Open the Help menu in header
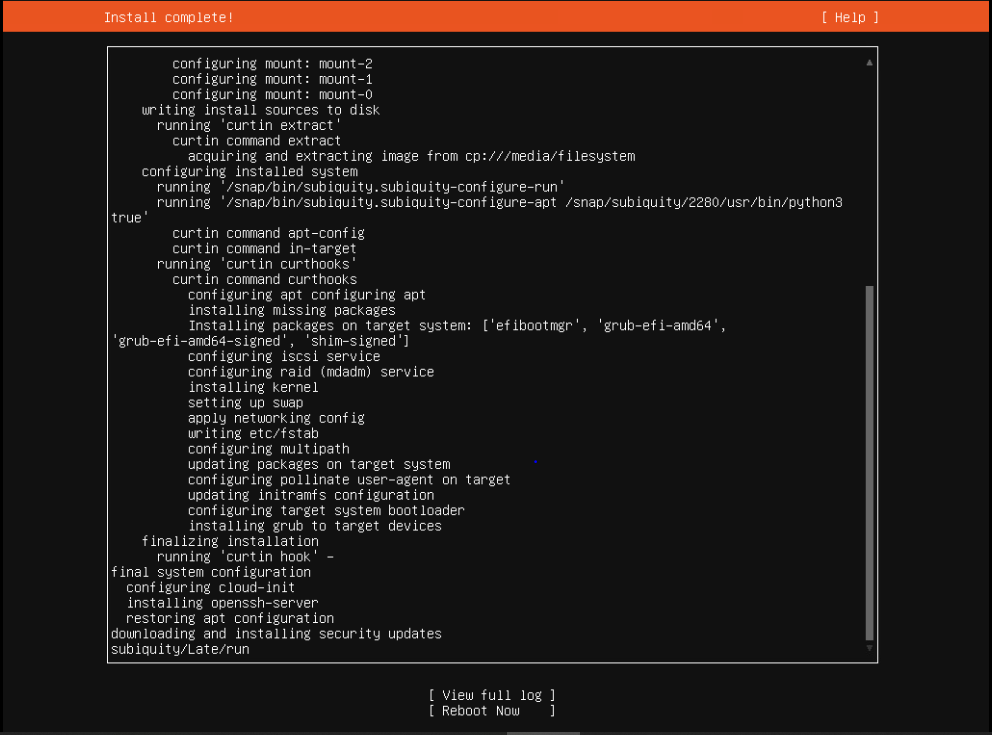 click(850, 17)
